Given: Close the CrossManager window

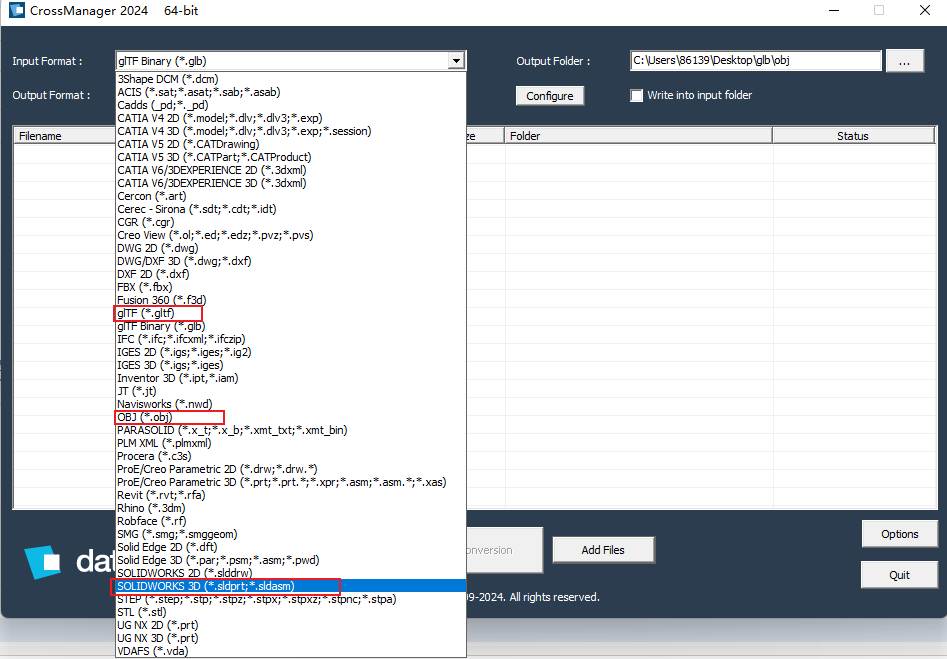Looking at the screenshot, I should pos(925,10).
